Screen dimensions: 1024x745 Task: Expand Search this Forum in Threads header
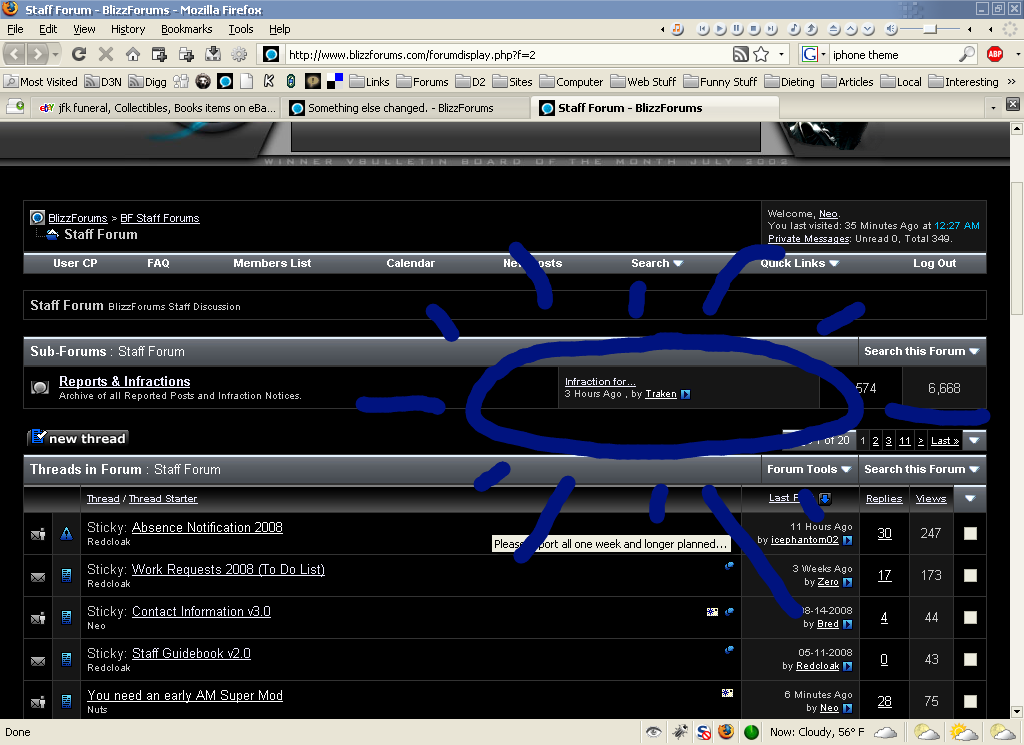[921, 469]
